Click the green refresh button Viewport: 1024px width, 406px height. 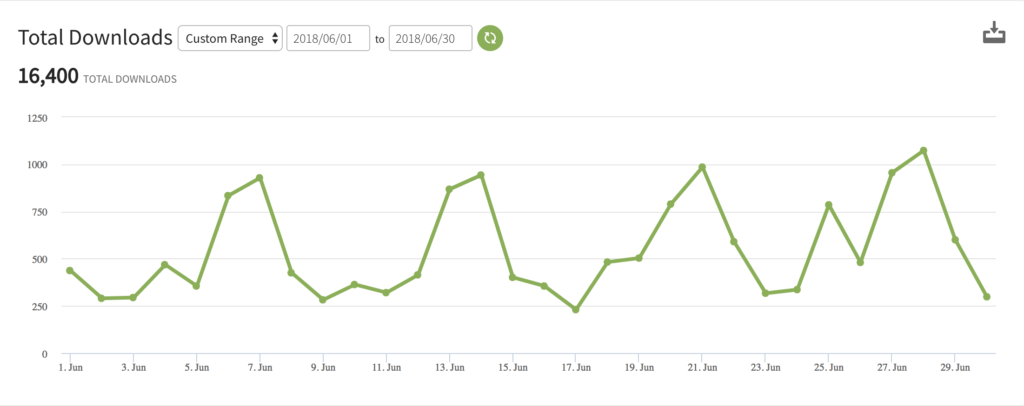point(490,38)
